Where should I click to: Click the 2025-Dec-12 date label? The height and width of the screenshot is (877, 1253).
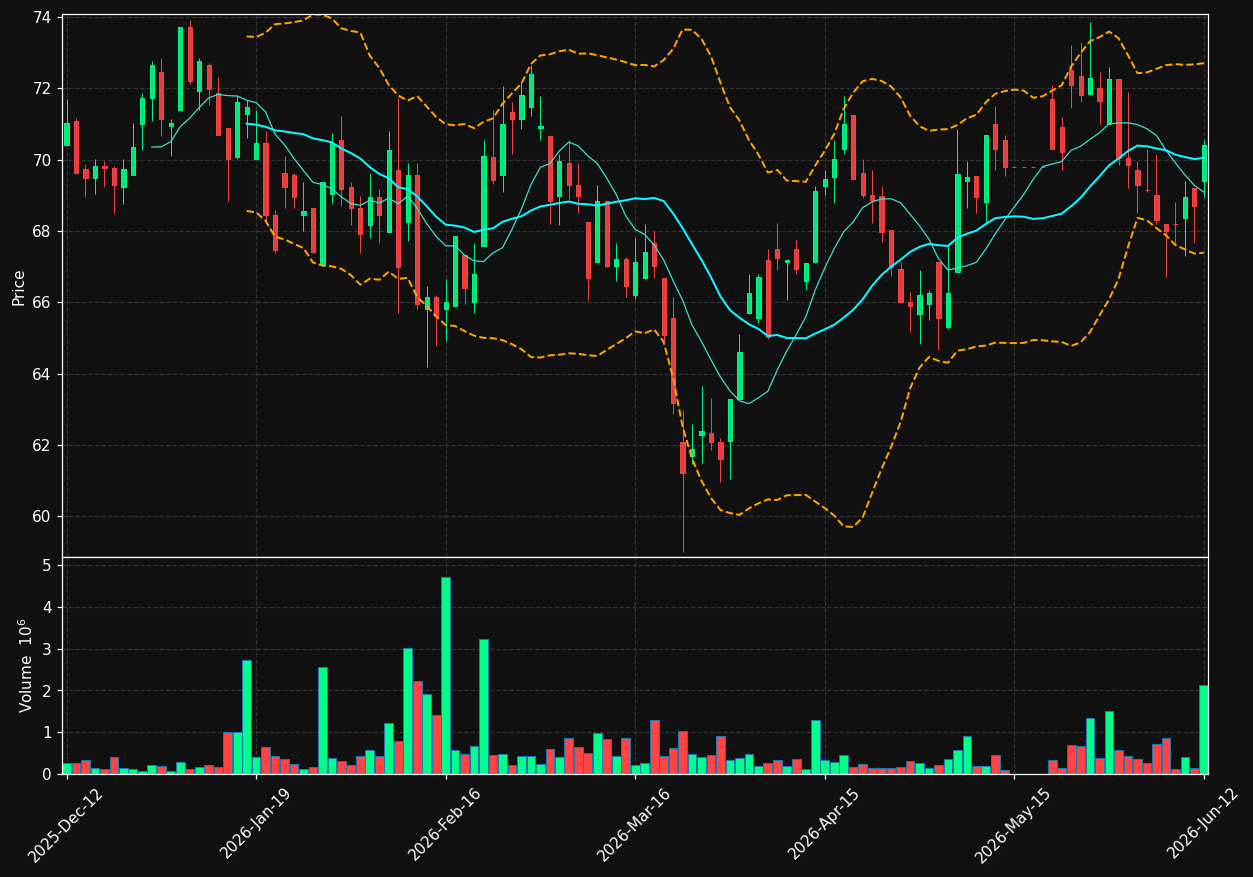point(66,826)
